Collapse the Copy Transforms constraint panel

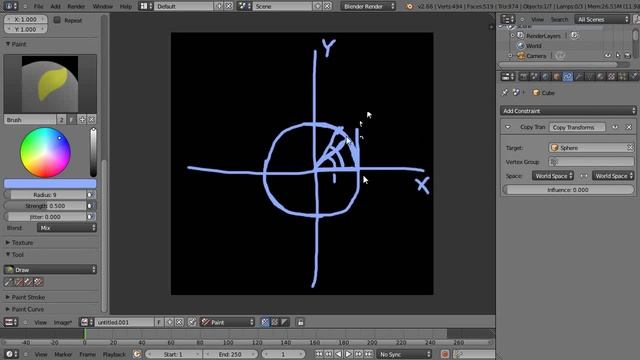508,127
